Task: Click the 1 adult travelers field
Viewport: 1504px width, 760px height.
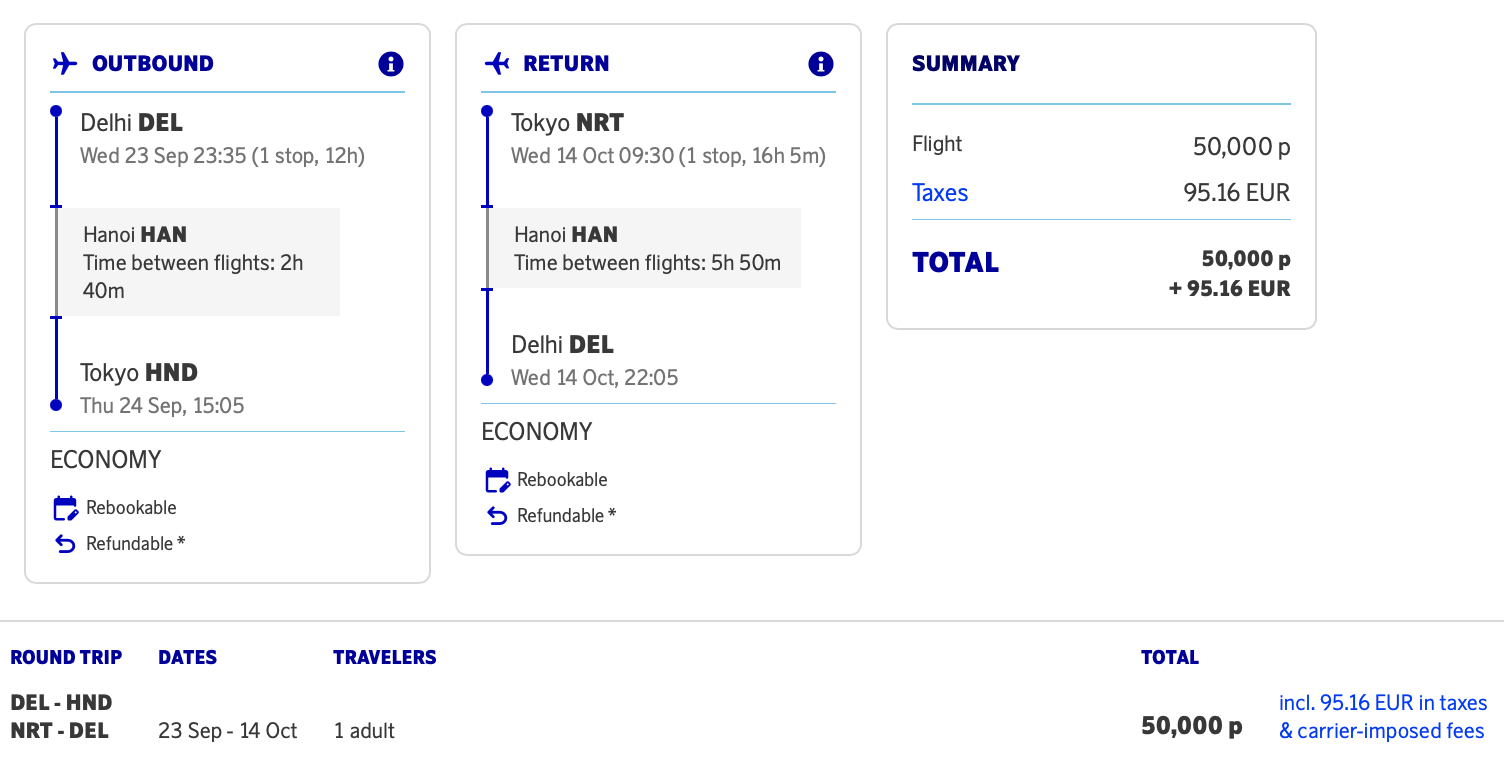Action: [364, 730]
